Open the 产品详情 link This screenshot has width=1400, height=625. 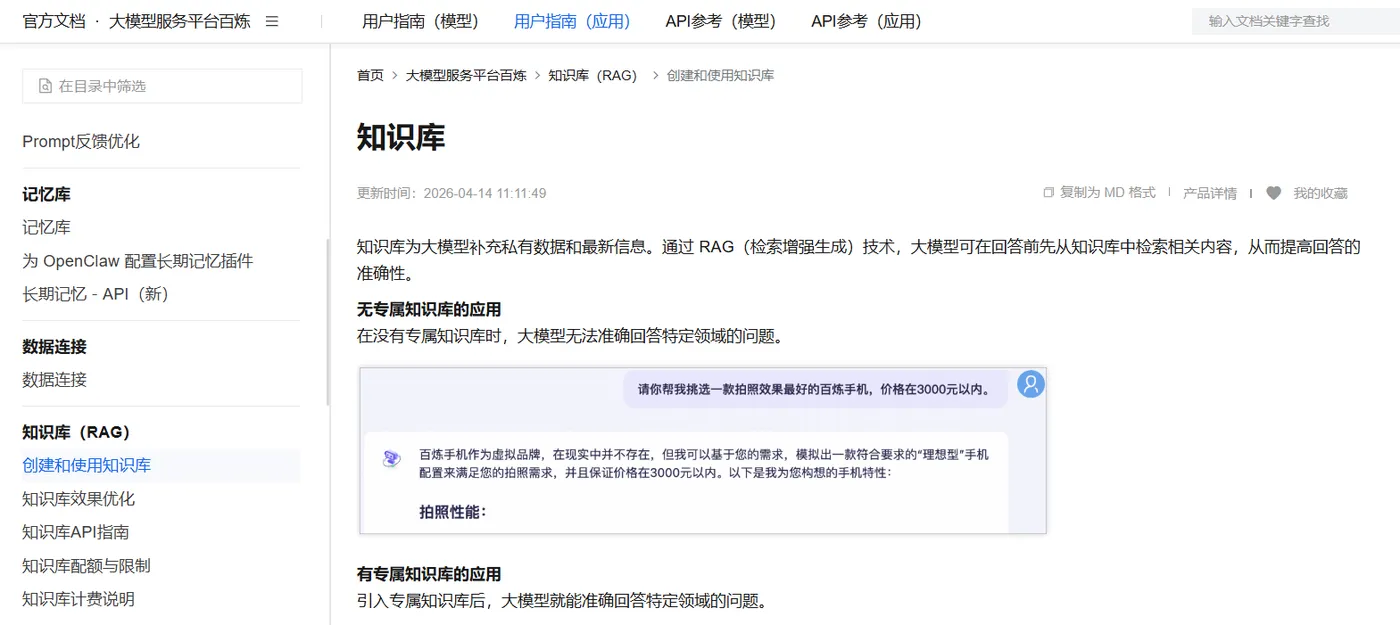pos(1210,193)
